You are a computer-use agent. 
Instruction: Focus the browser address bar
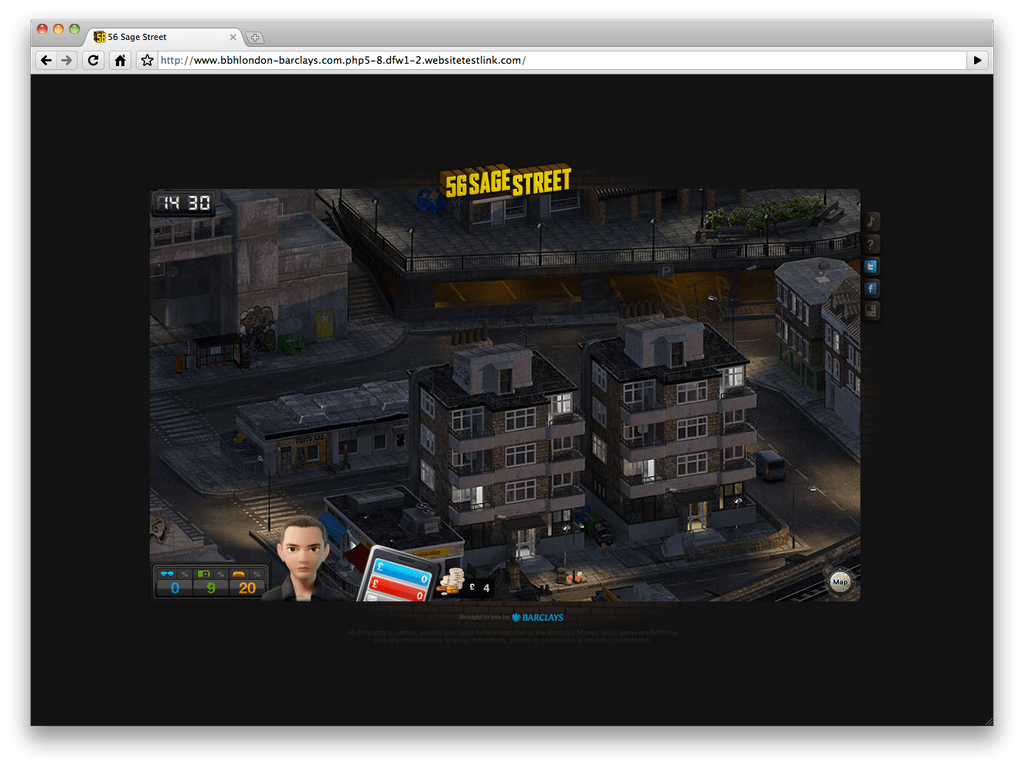click(562, 60)
